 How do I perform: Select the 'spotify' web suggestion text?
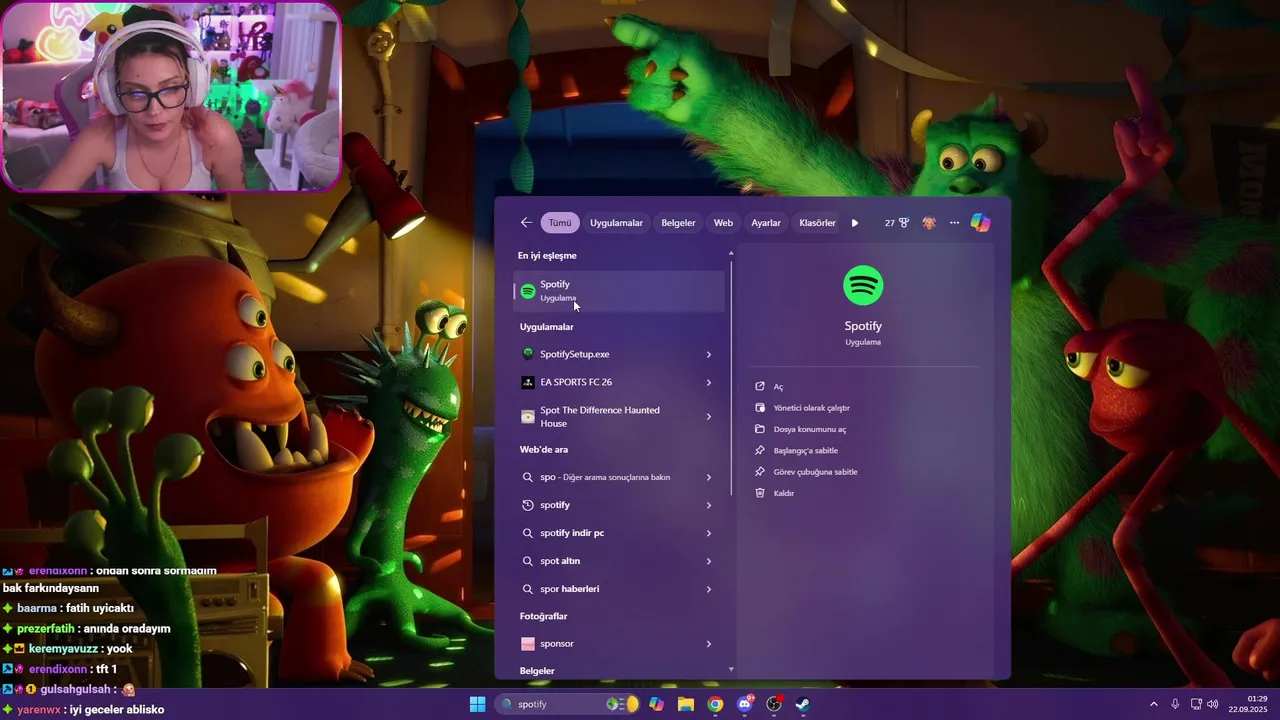pyautogui.click(x=555, y=505)
